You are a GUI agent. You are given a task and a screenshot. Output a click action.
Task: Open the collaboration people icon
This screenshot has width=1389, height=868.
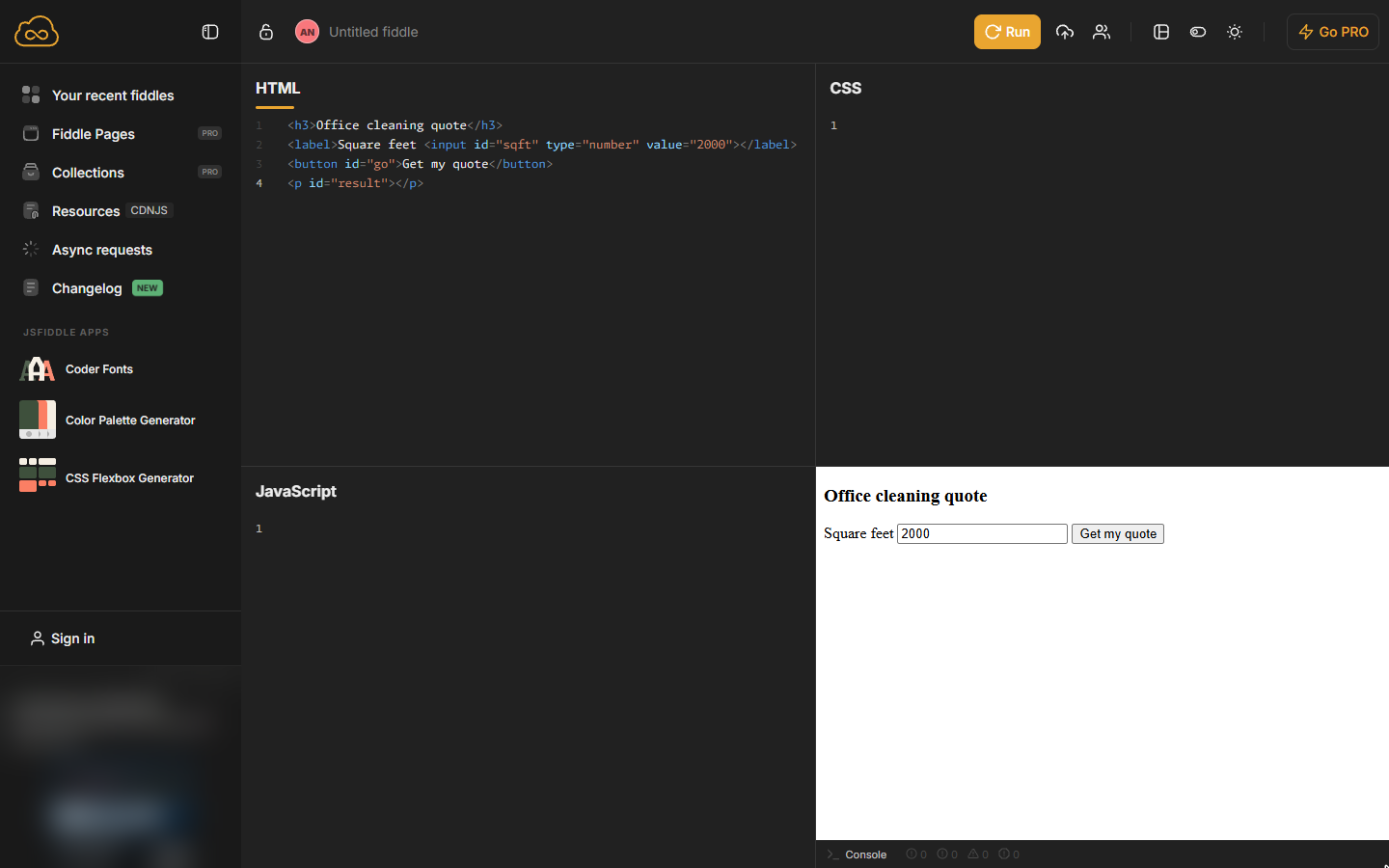click(x=1102, y=32)
